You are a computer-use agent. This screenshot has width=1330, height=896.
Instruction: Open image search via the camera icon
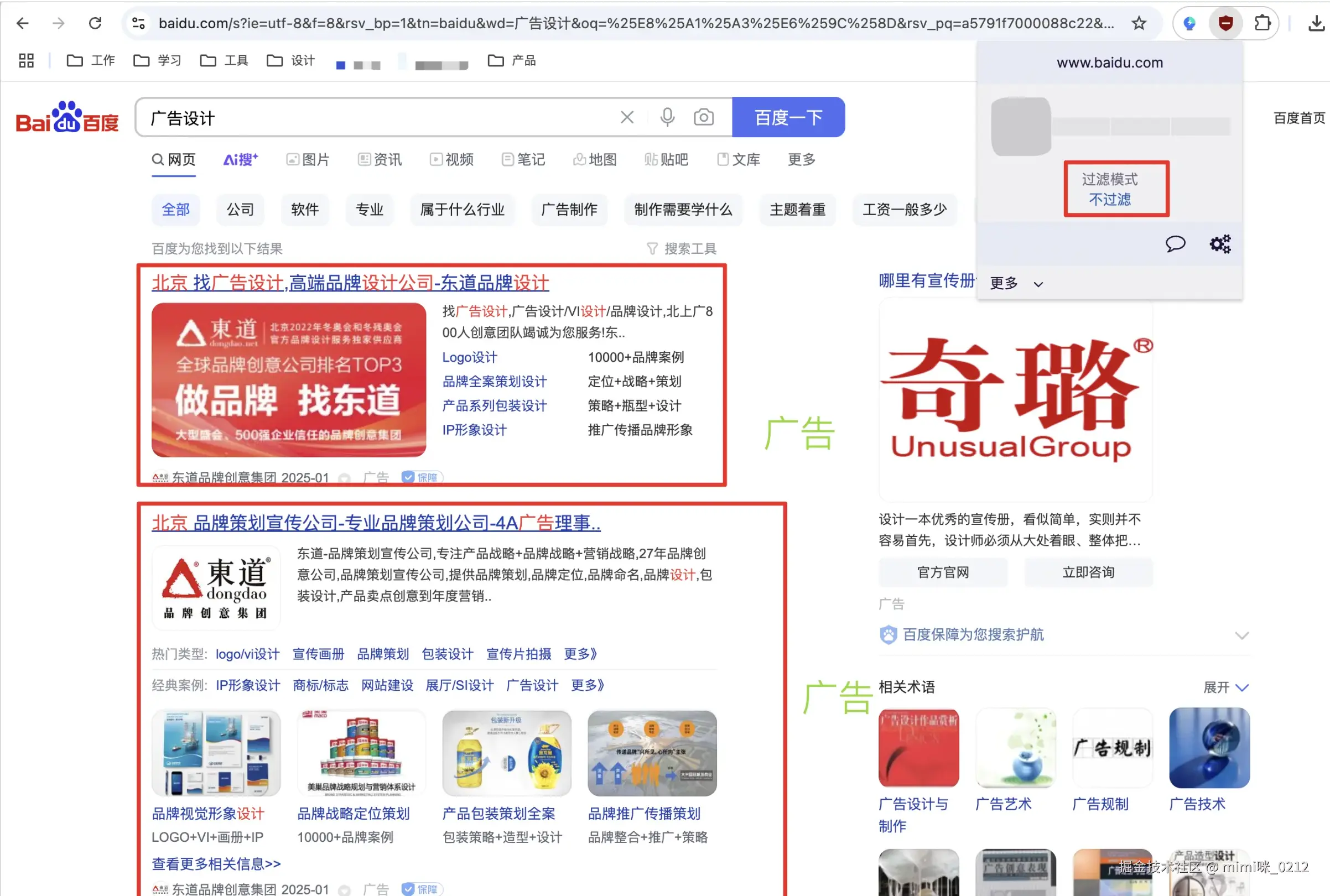click(x=703, y=118)
